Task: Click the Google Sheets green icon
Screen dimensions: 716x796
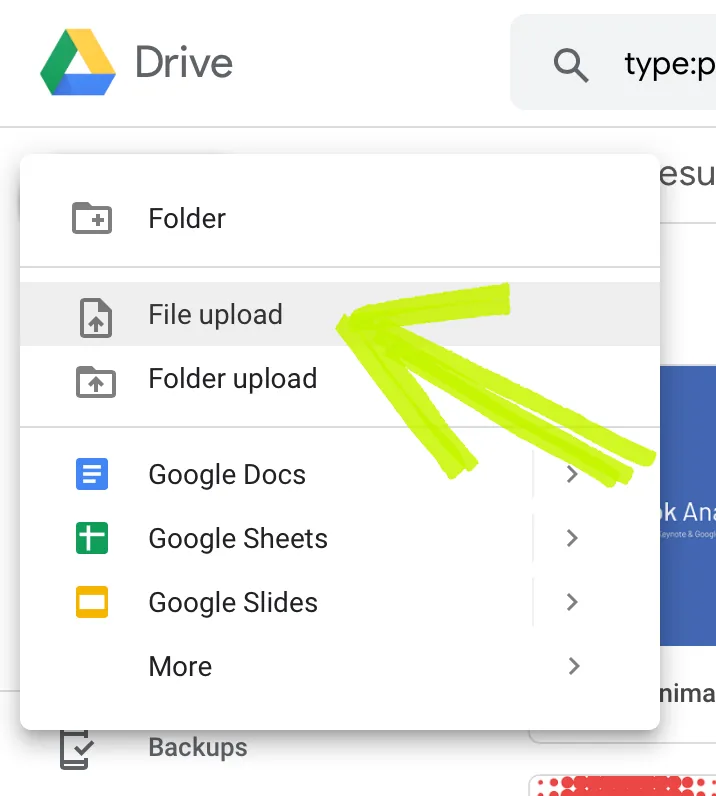Action: click(92, 538)
